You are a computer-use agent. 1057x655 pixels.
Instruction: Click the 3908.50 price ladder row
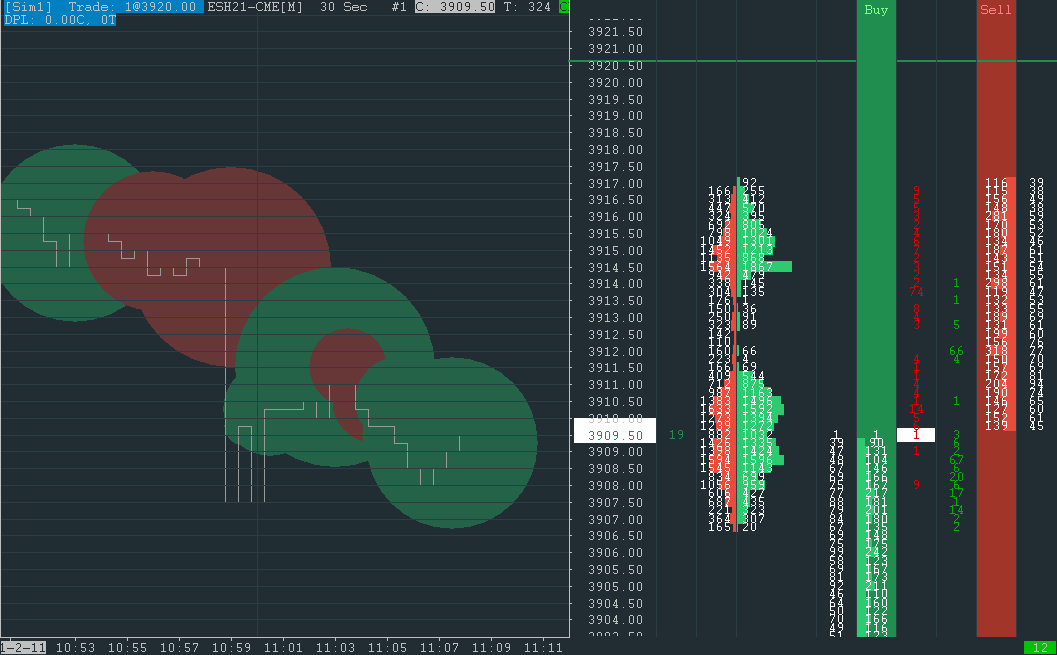615,469
